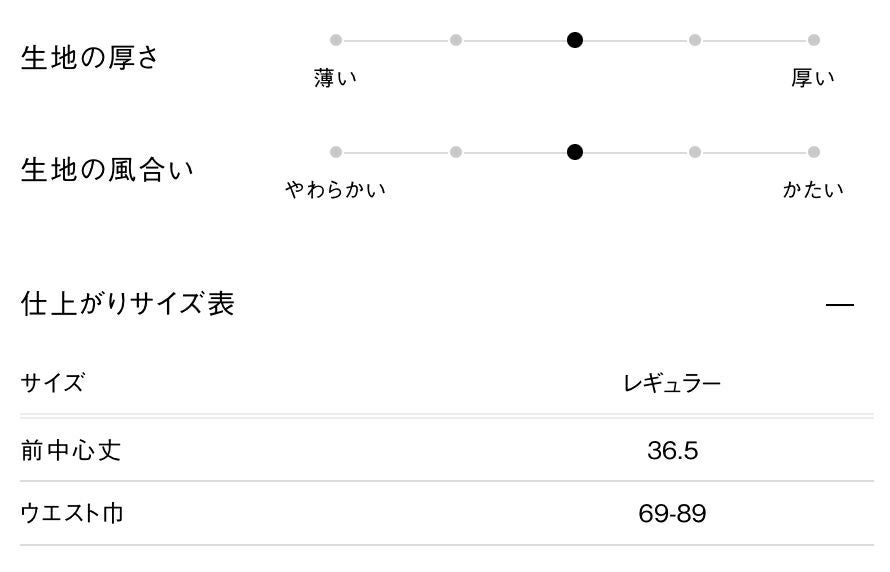Image resolution: width=890 pixels, height=572 pixels.
Task: Select second dot on 生地の厚さ scale
Action: pos(456,40)
